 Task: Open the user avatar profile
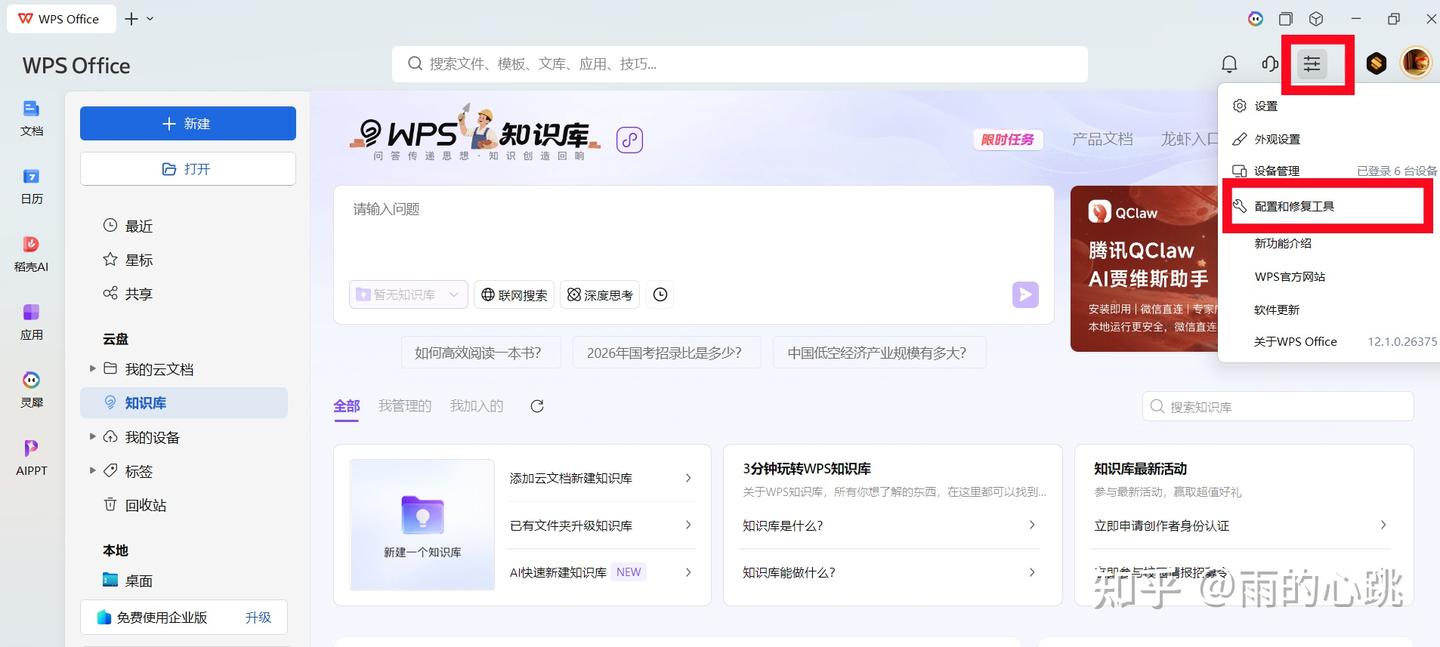[x=1416, y=63]
